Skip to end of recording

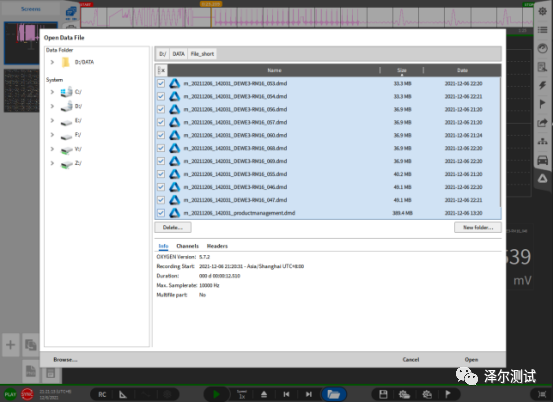click(309, 394)
